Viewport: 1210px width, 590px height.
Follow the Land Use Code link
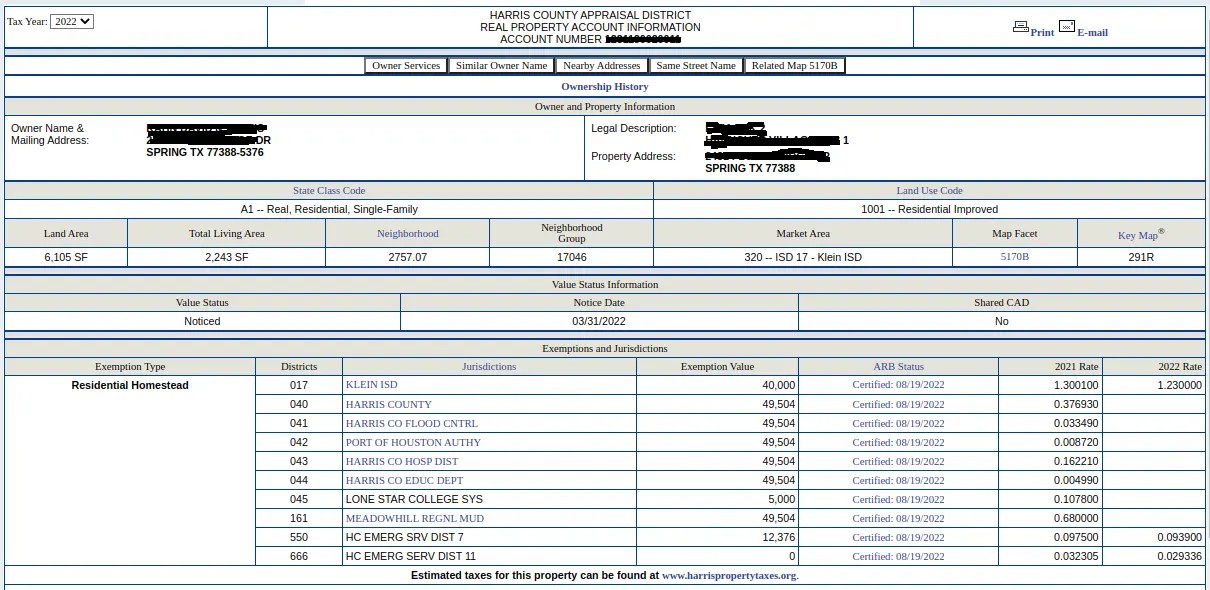(930, 190)
